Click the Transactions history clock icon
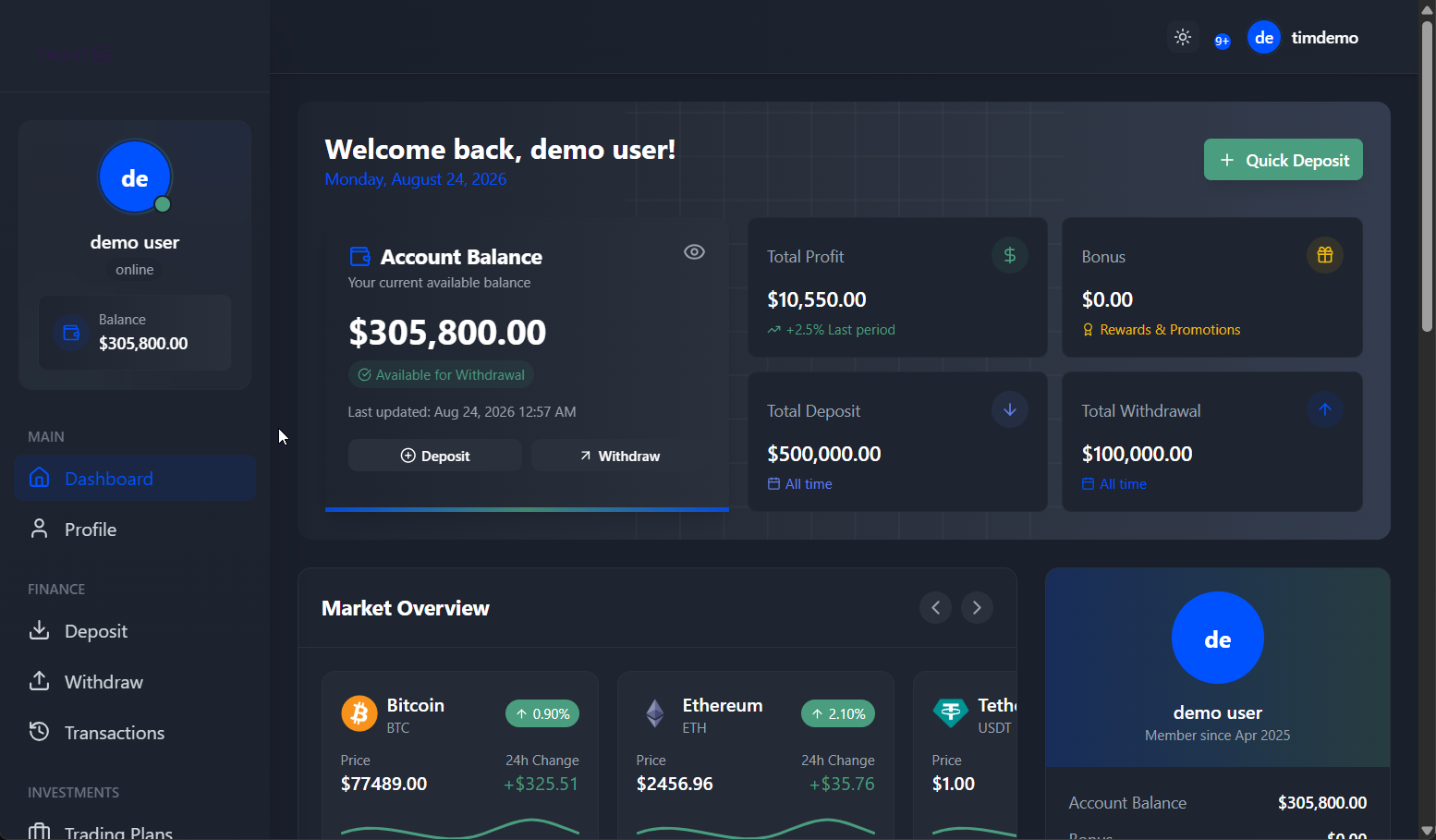1436x840 pixels. (39, 732)
